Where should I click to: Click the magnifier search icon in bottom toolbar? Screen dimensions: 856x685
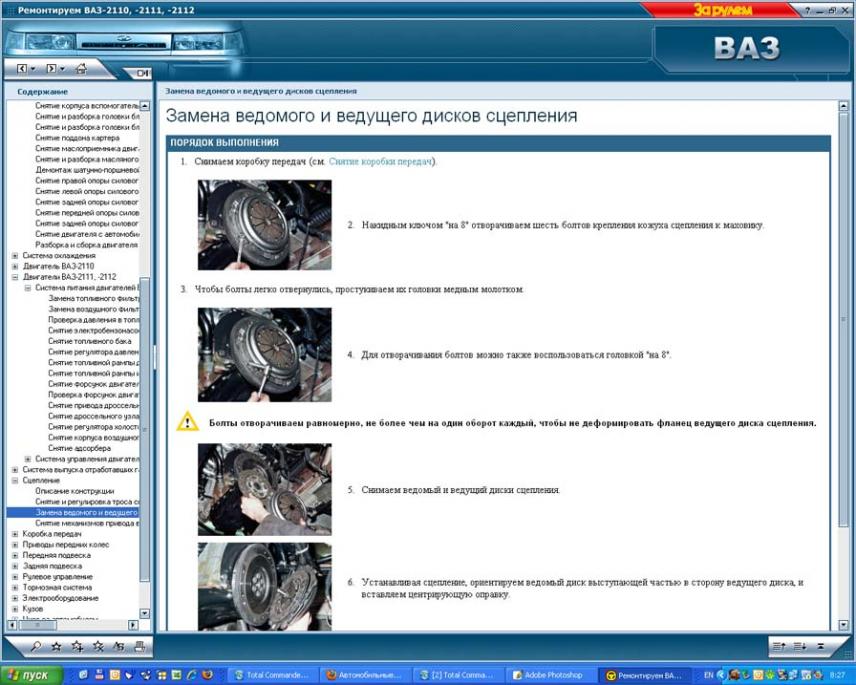click(x=36, y=647)
